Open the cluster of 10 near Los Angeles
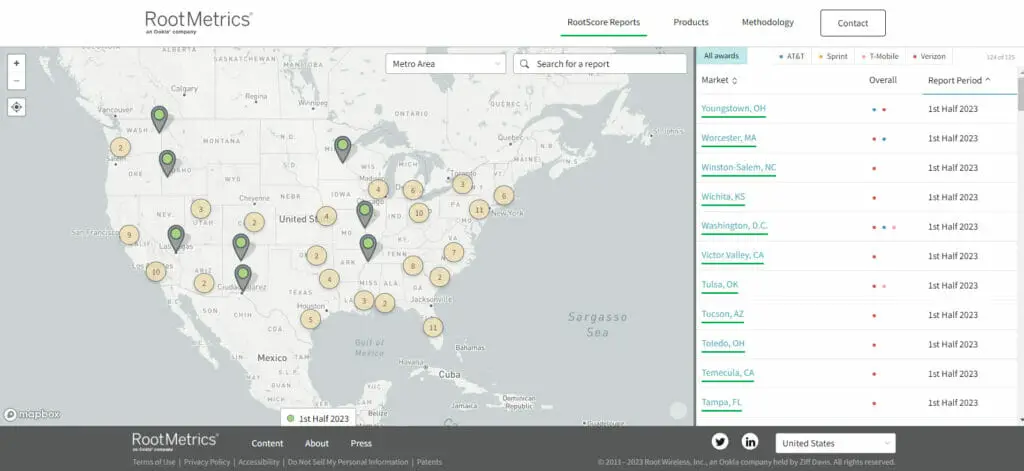 pos(155,271)
